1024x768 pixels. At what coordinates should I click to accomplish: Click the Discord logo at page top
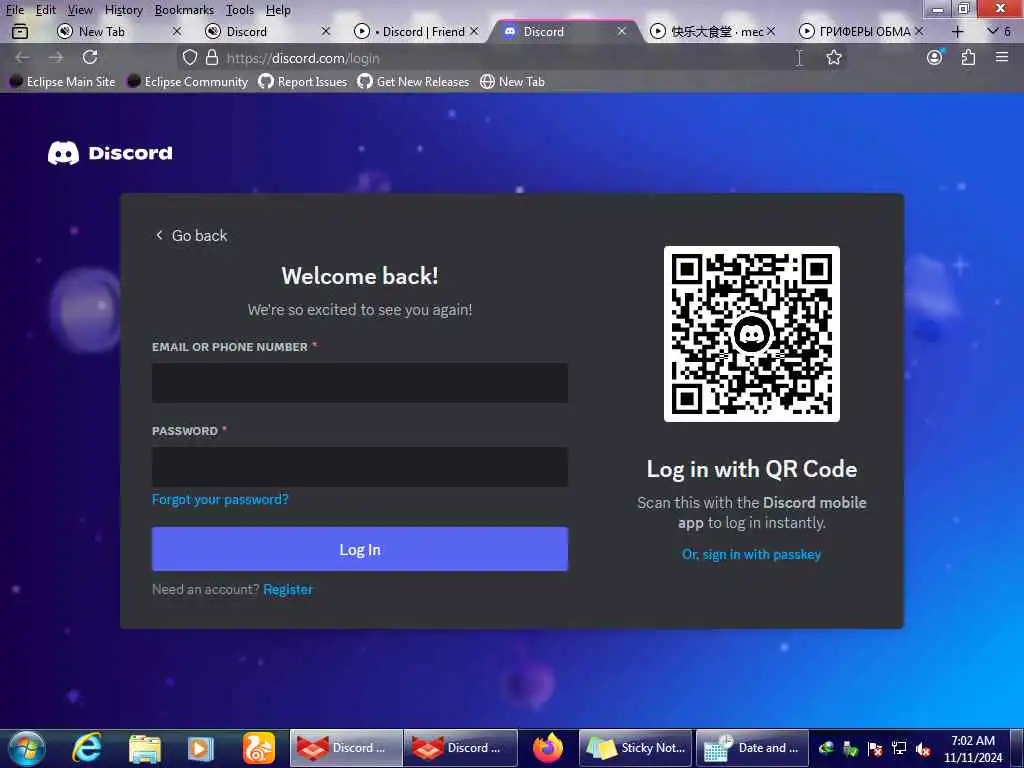110,153
